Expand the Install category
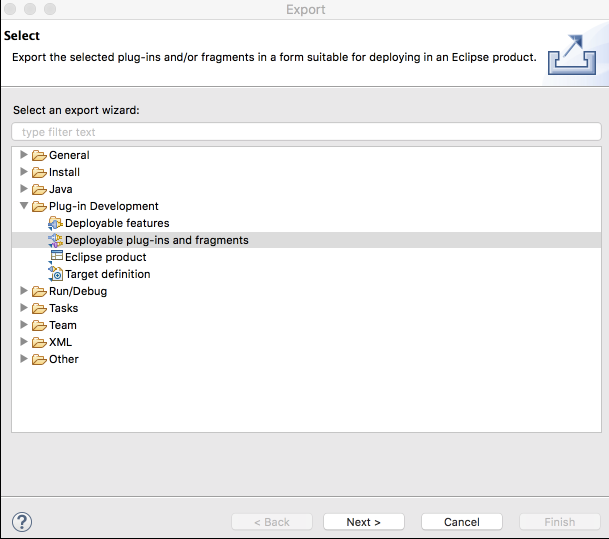 point(24,172)
